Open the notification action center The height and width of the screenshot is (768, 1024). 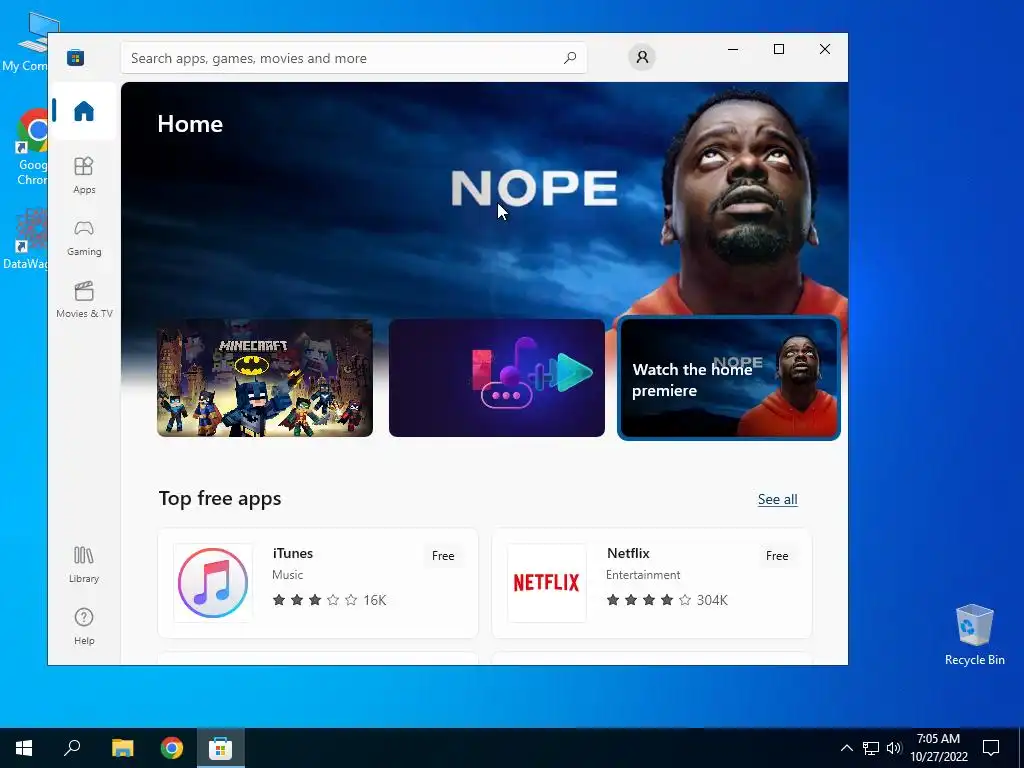point(991,748)
